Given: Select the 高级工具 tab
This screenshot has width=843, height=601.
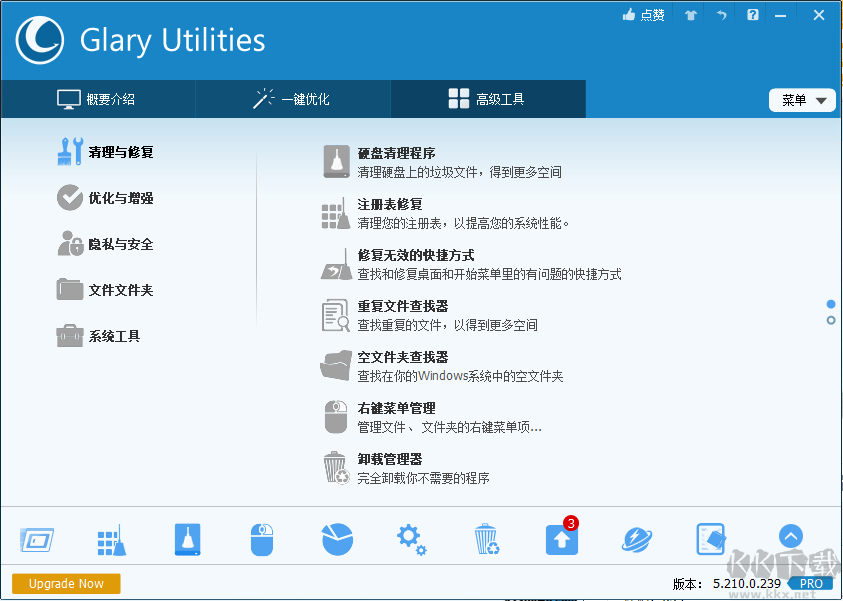Looking at the screenshot, I should pos(488,99).
